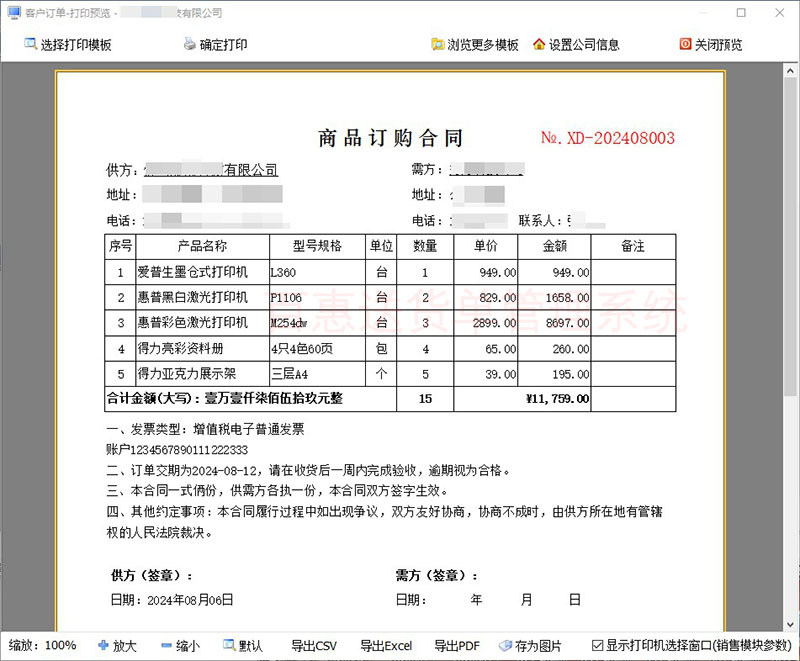Click the 选择打印模板 magnifier icon

pos(30,44)
